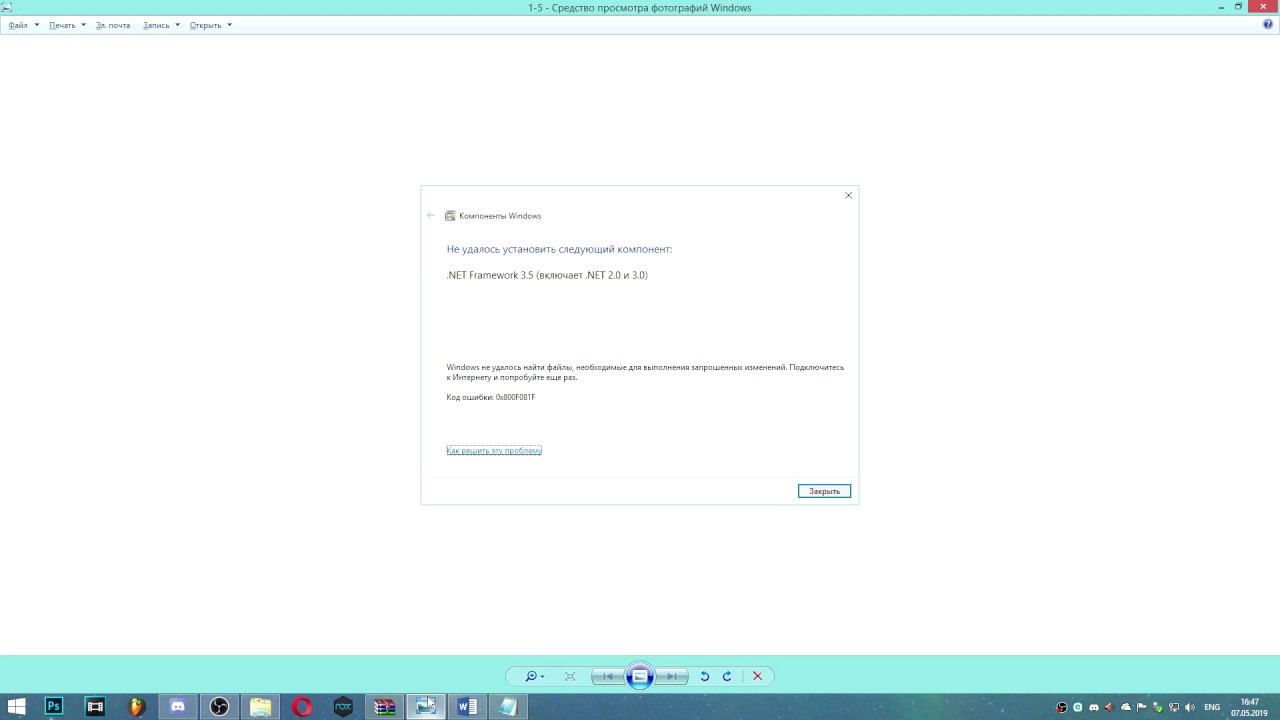Open the Открыть dropdown menu
The image size is (1280, 720).
[210, 25]
